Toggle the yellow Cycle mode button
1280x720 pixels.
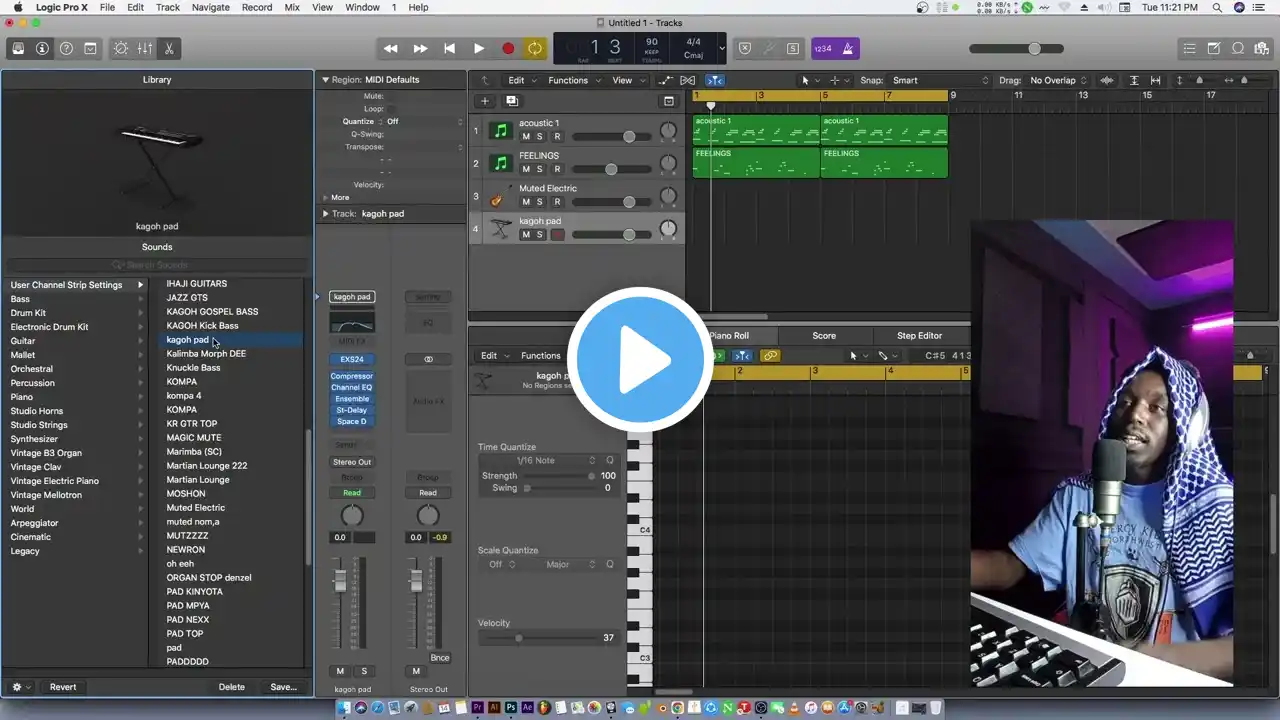pos(536,48)
